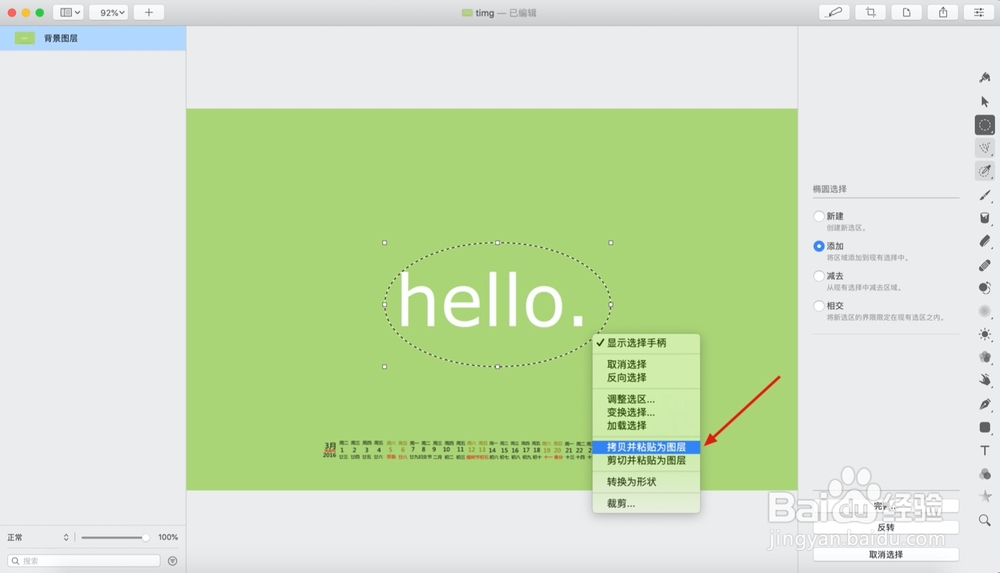Choose 变换选择... from the context menu

point(646,412)
